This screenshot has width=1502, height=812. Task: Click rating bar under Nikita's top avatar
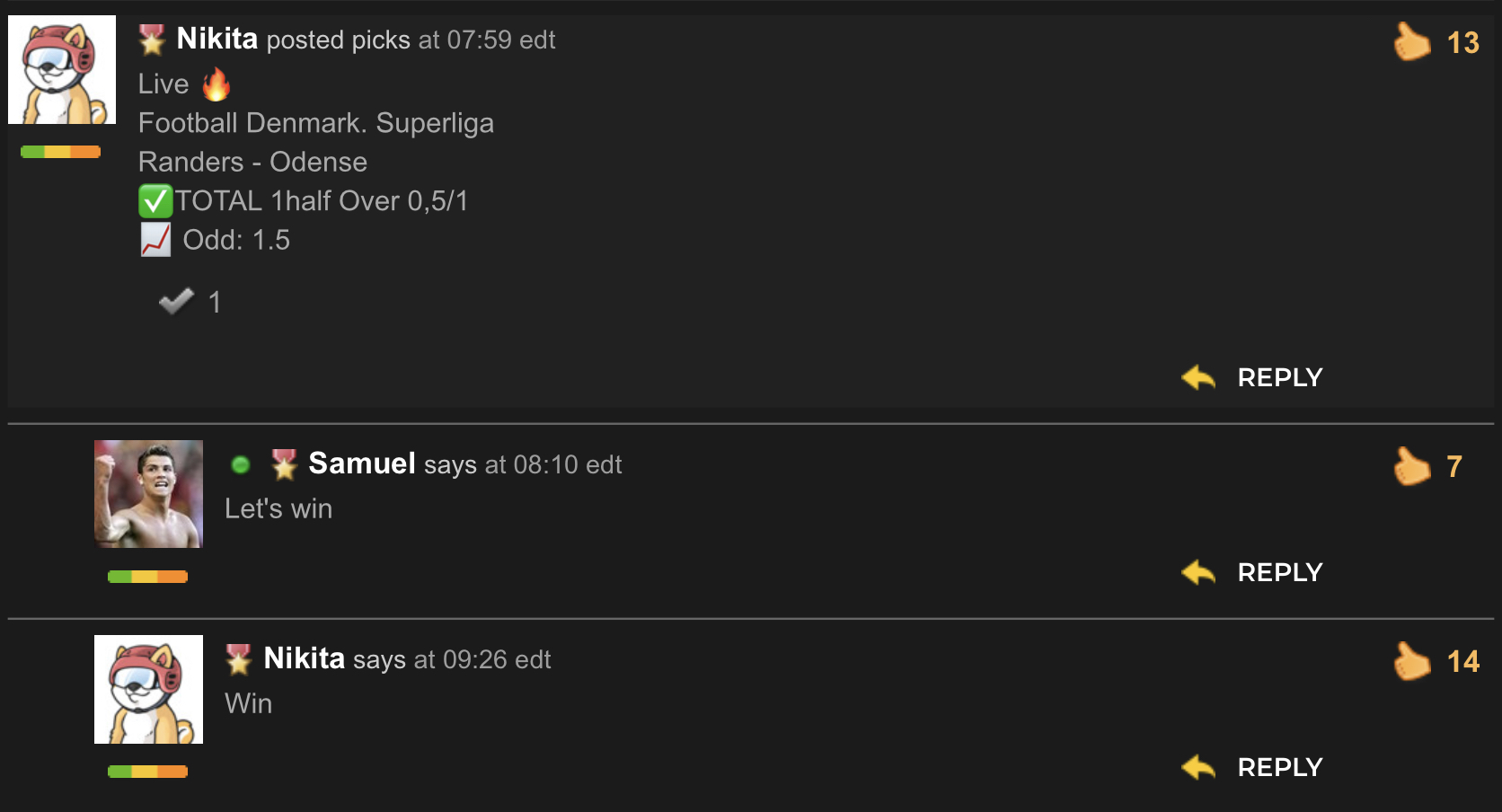(60, 152)
